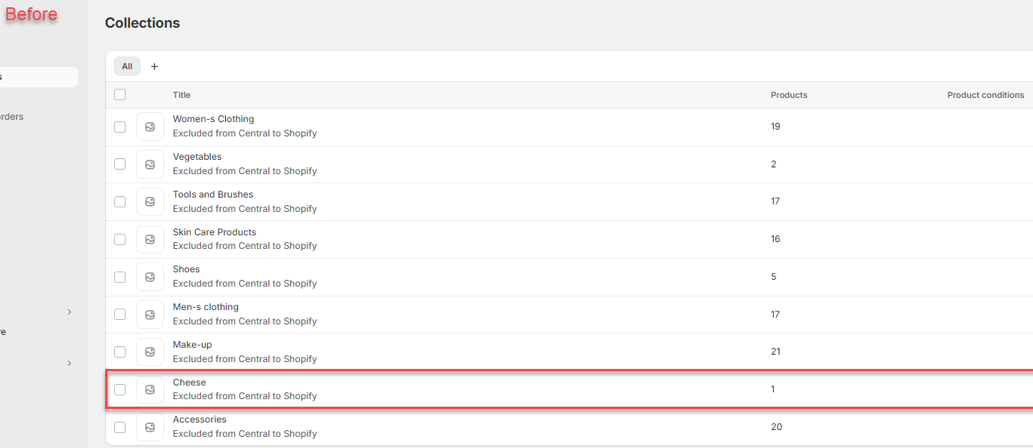Click the Shoes collection image icon
1033x448 pixels.
coord(150,277)
